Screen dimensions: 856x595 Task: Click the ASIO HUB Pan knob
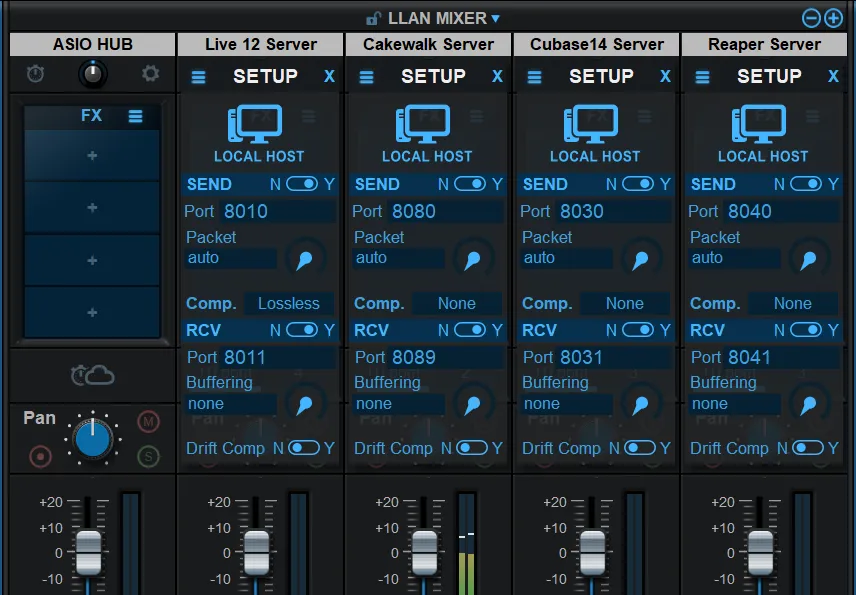(93, 438)
